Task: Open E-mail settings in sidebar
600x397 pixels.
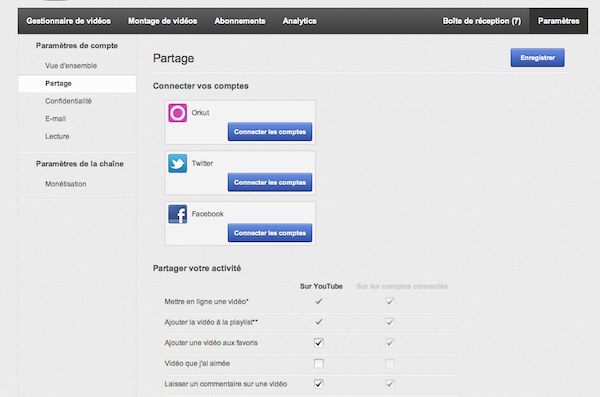Action: [x=55, y=119]
